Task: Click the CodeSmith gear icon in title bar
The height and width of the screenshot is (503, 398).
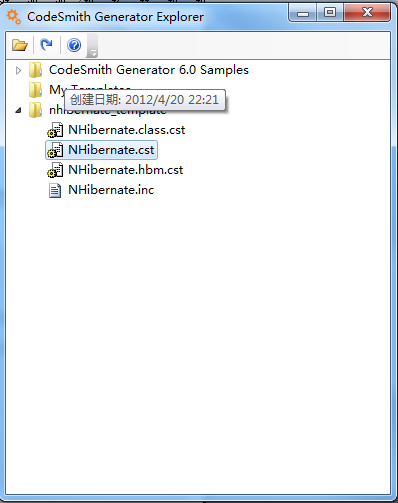Action: (14, 17)
